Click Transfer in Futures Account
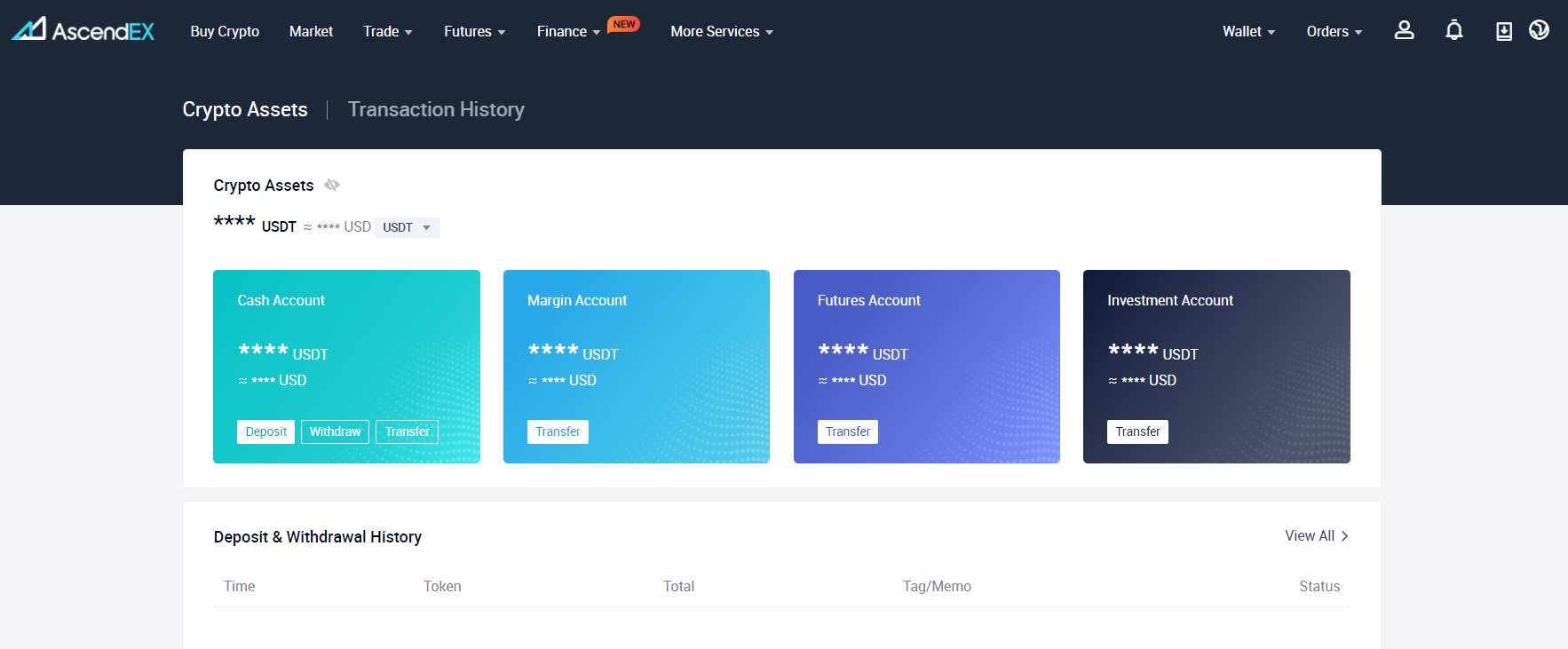The height and width of the screenshot is (649, 1568). coord(848,431)
